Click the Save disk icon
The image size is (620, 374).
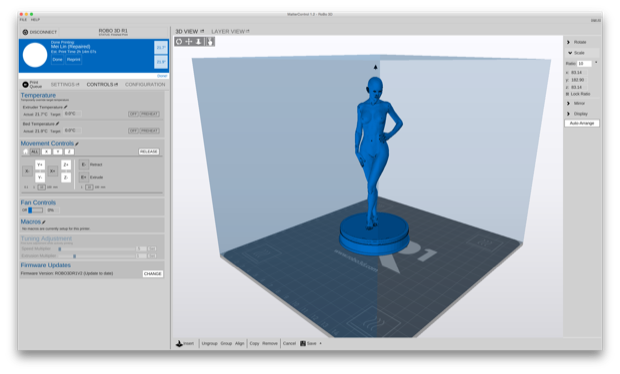point(303,343)
